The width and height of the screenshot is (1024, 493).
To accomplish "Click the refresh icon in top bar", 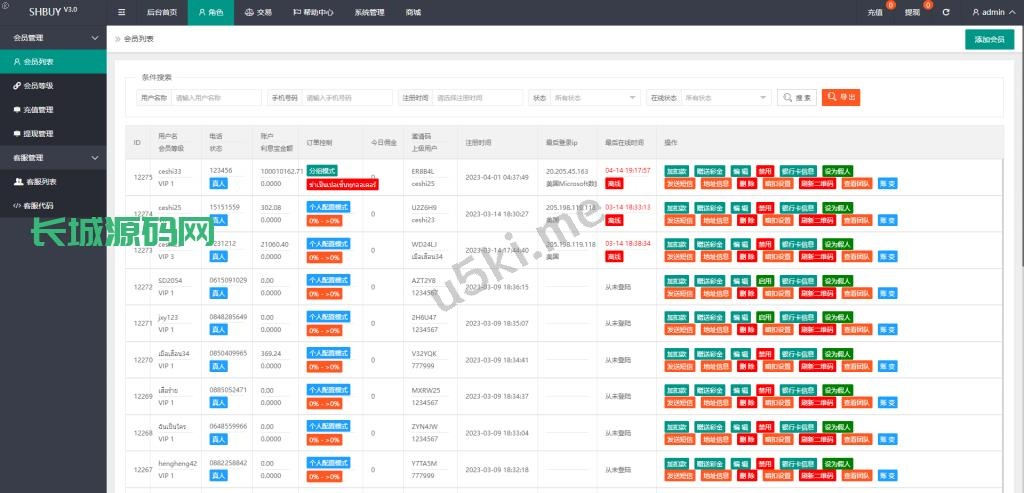I will tap(945, 13).
